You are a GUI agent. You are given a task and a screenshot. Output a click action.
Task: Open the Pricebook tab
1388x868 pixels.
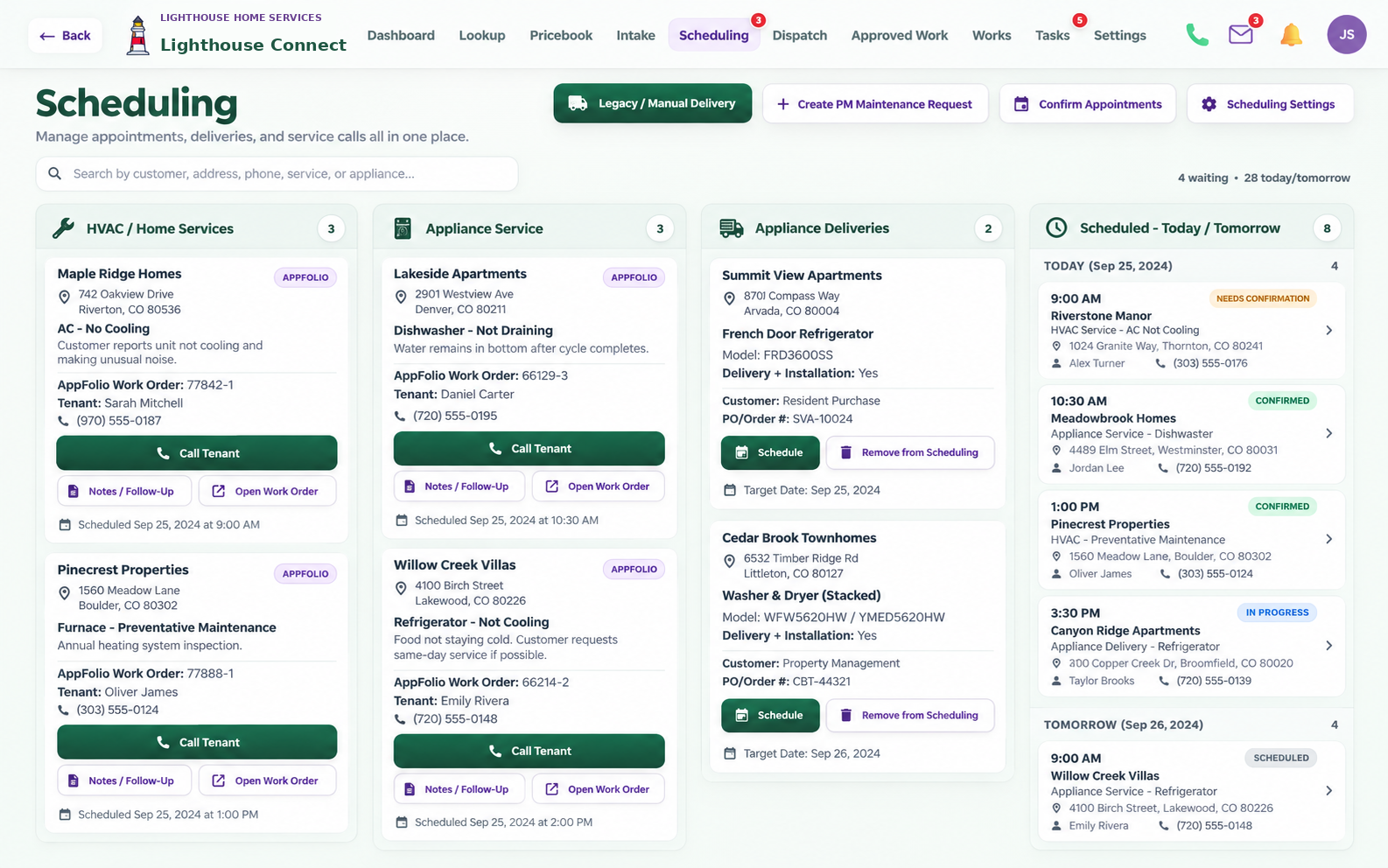(561, 35)
